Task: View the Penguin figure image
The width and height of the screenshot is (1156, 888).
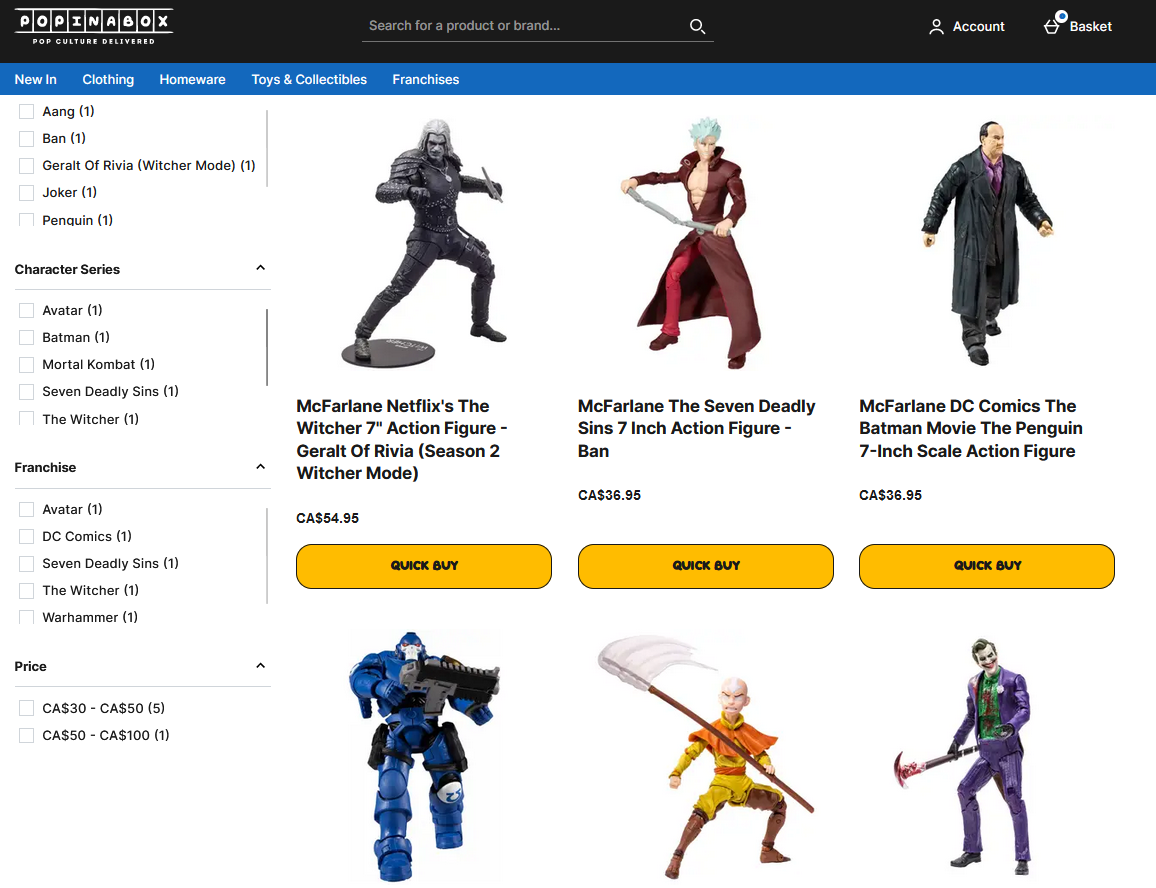Action: [986, 243]
